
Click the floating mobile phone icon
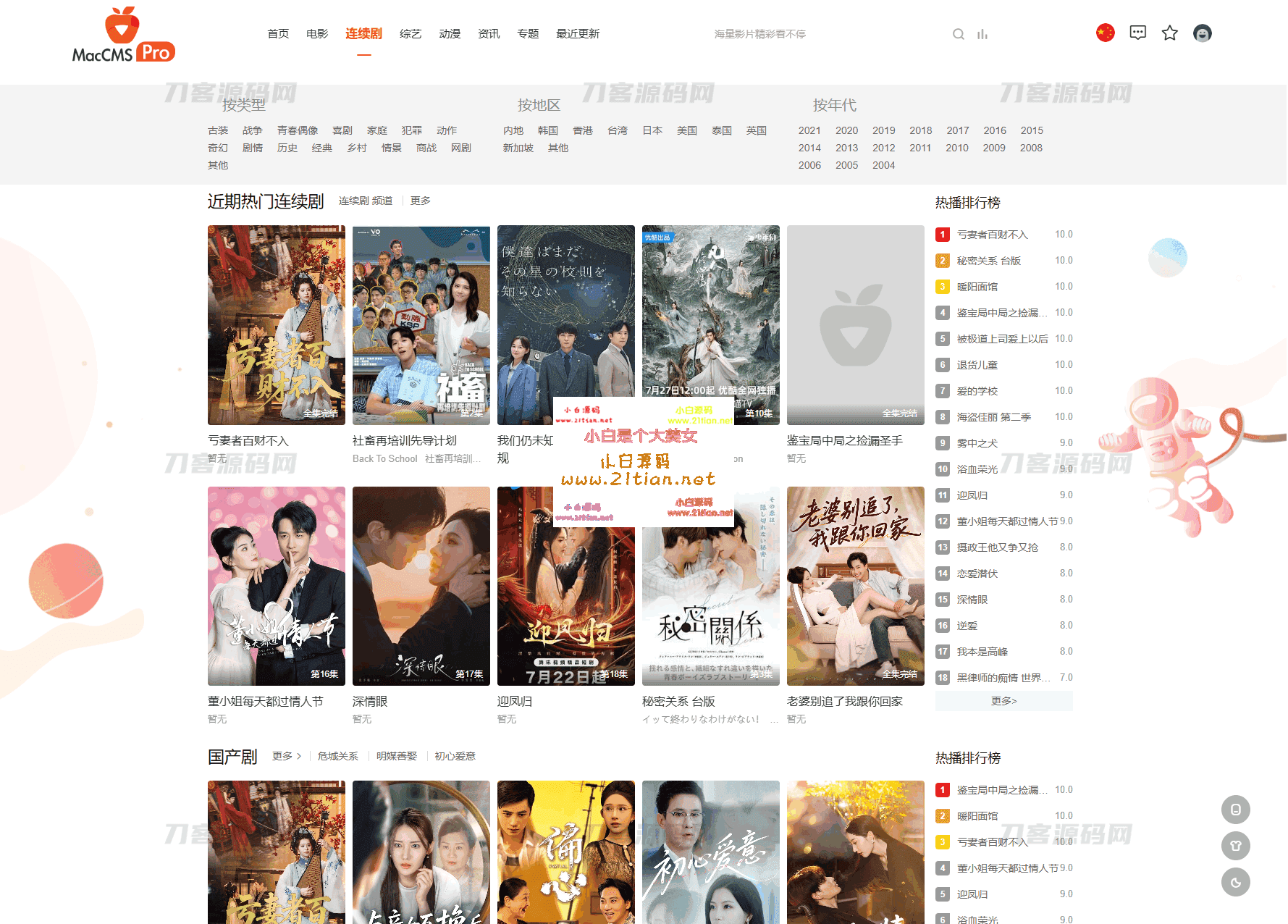1236,810
